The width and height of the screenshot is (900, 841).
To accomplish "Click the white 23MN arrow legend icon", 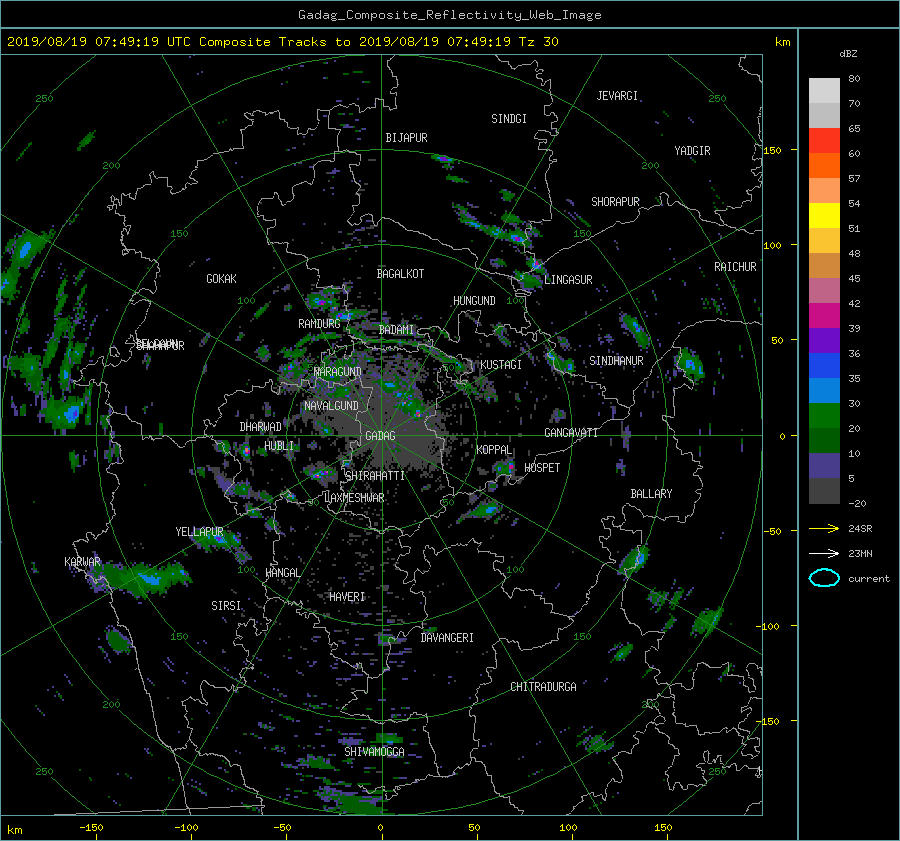I will [824, 553].
